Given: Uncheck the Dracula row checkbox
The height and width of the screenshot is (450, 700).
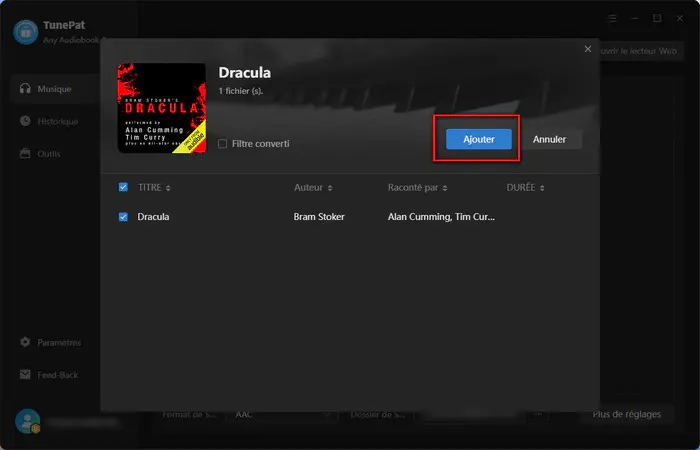Looking at the screenshot, I should [123, 217].
